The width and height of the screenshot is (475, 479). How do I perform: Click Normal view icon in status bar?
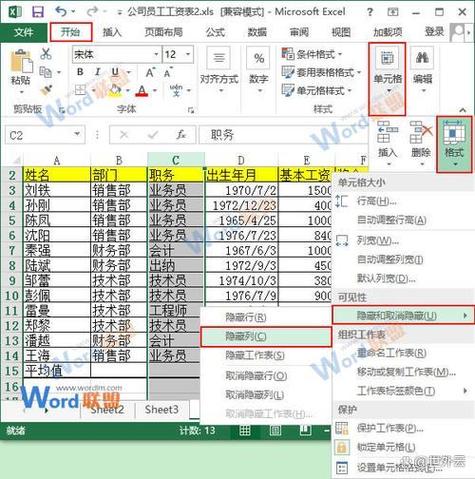(245, 431)
